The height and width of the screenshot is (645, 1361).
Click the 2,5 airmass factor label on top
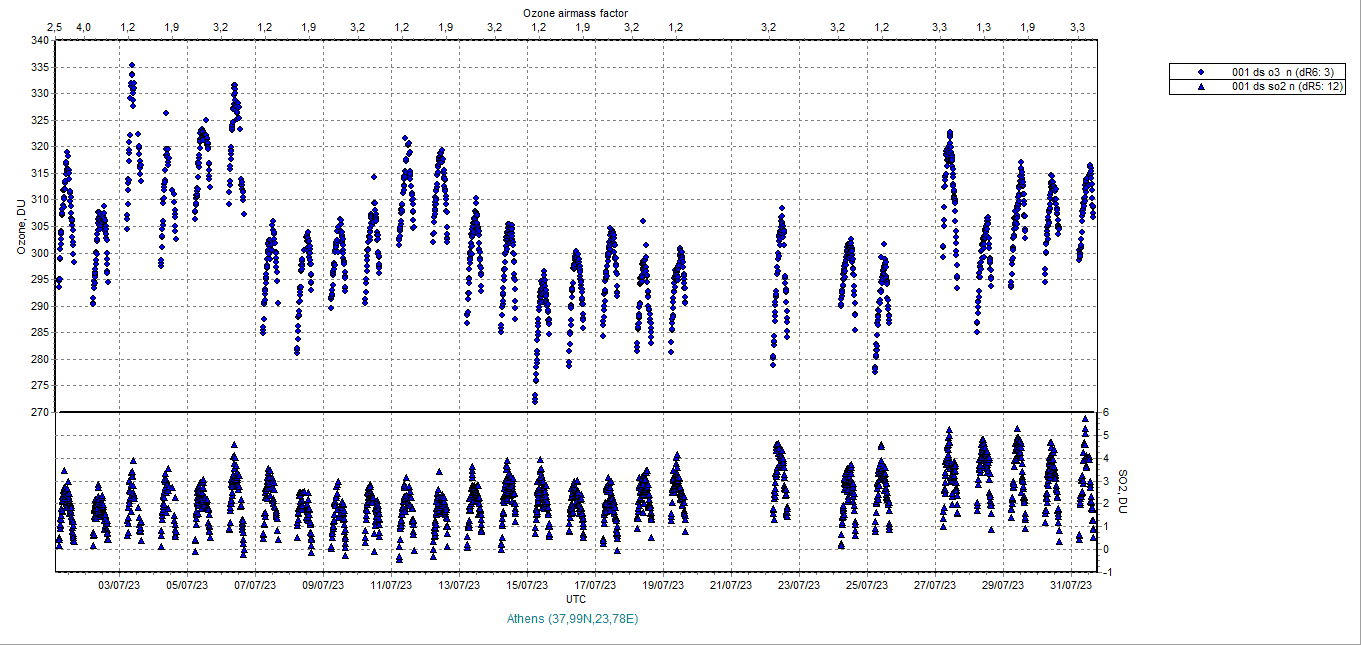tap(55, 26)
